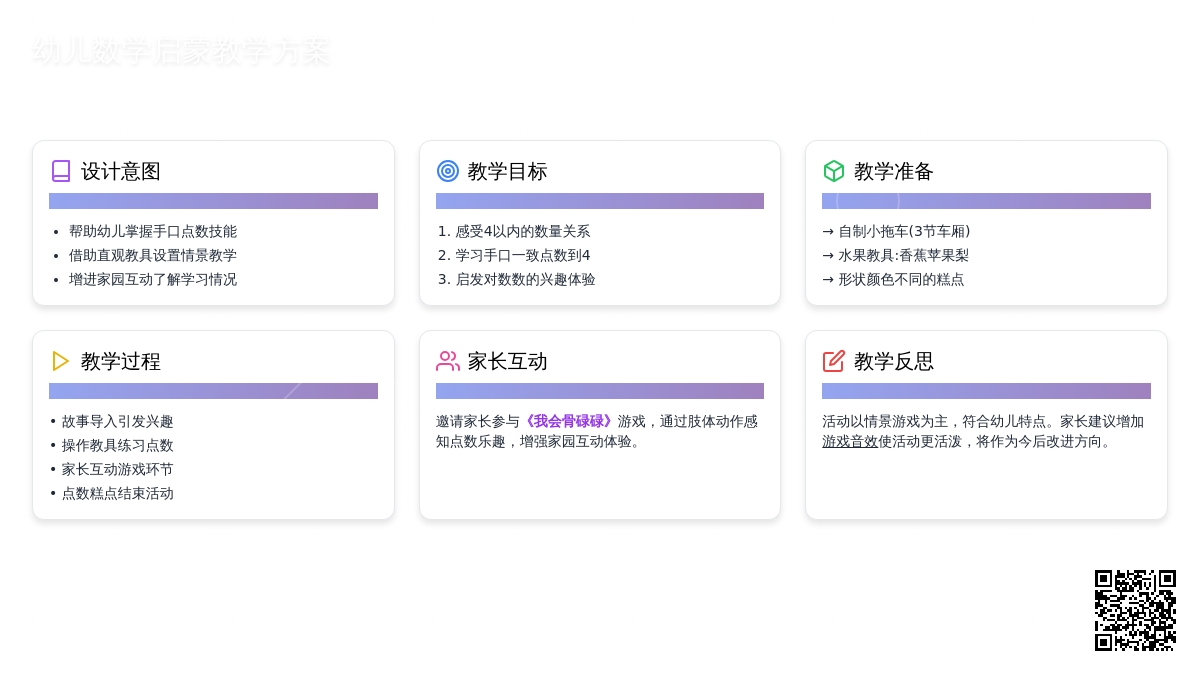Click the book icon beside 设计意图
Viewport: 1200px width, 675px height.
[61, 171]
